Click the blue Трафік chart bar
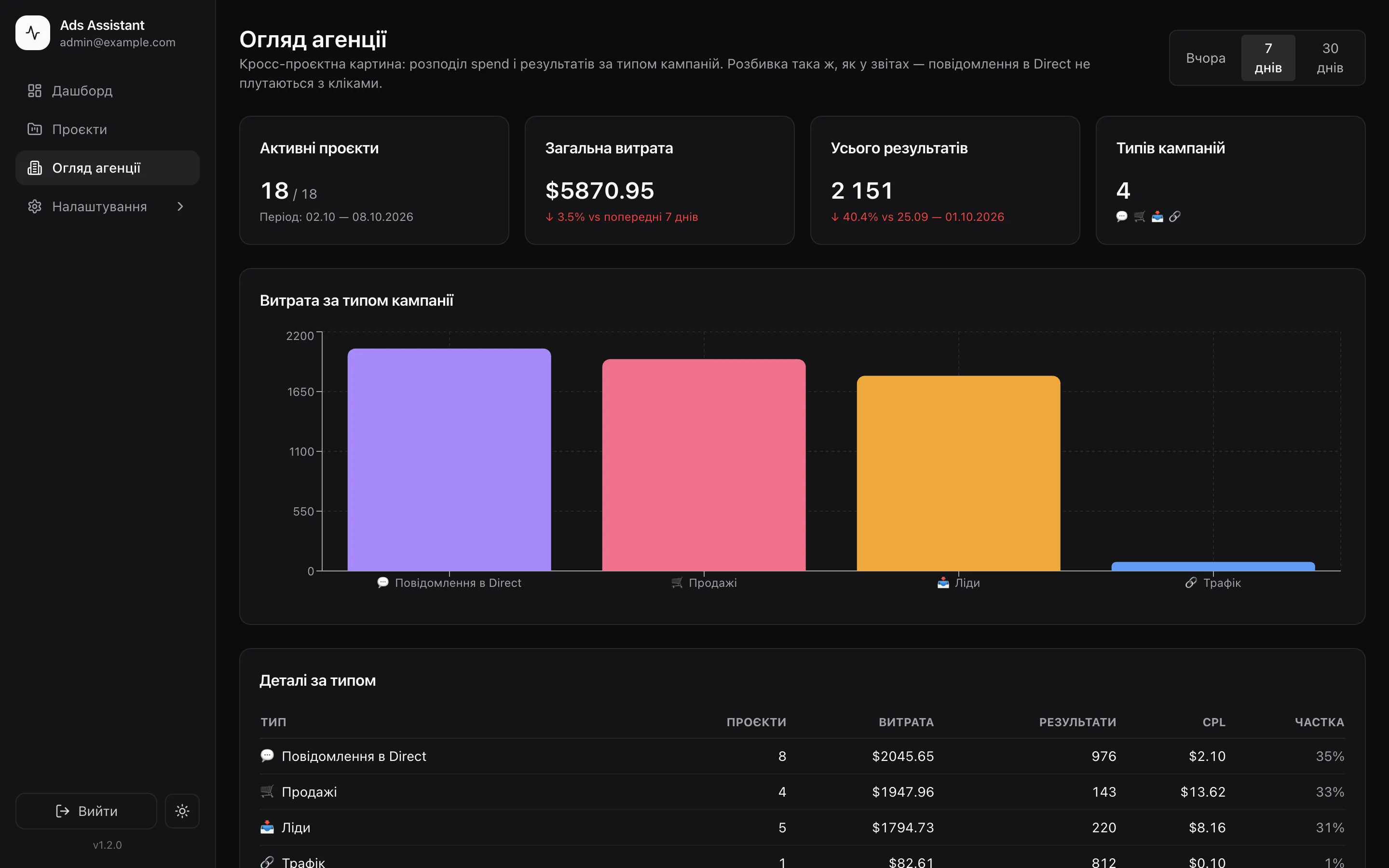The width and height of the screenshot is (1389, 868). 1213,567
